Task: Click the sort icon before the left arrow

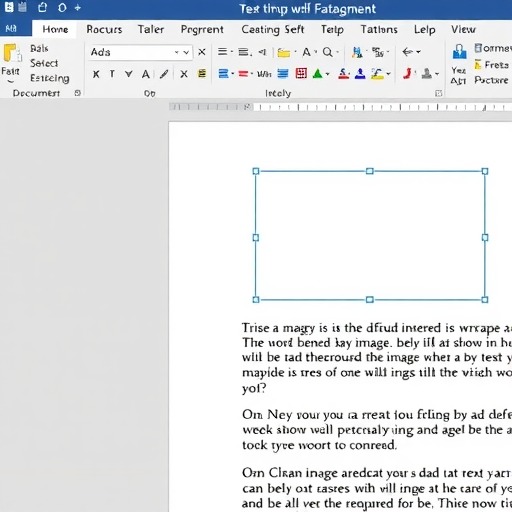Action: [x=378, y=52]
